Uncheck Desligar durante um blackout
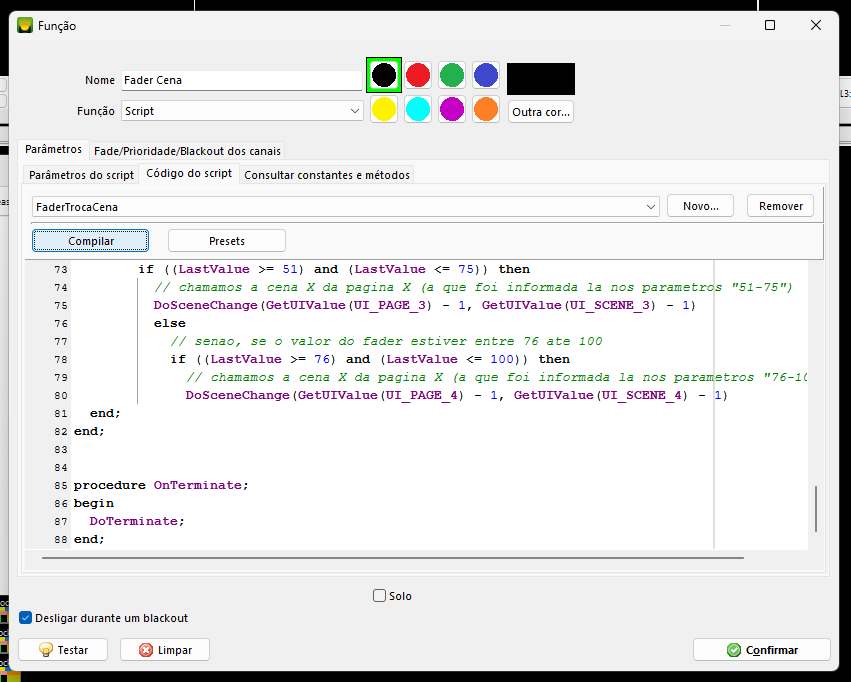 point(26,618)
